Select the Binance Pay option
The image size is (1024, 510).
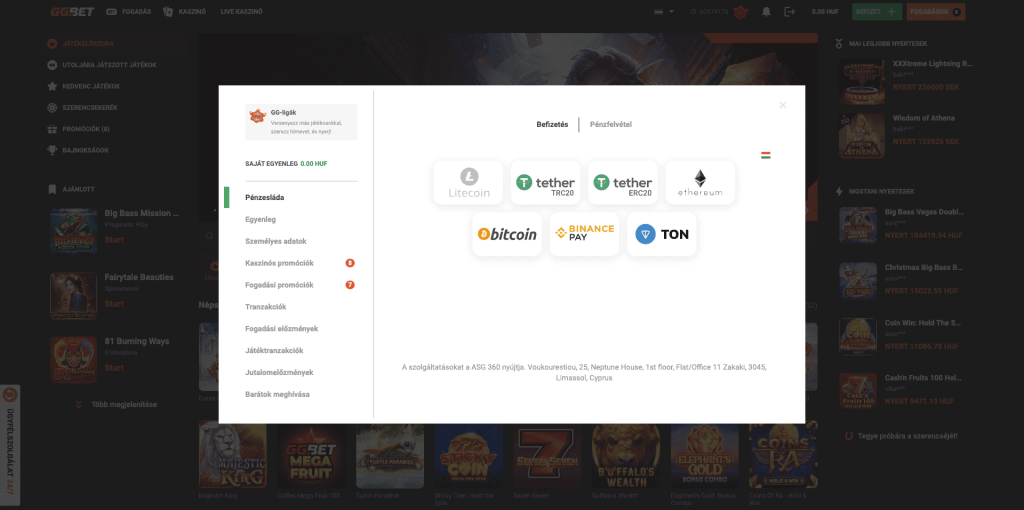(584, 234)
